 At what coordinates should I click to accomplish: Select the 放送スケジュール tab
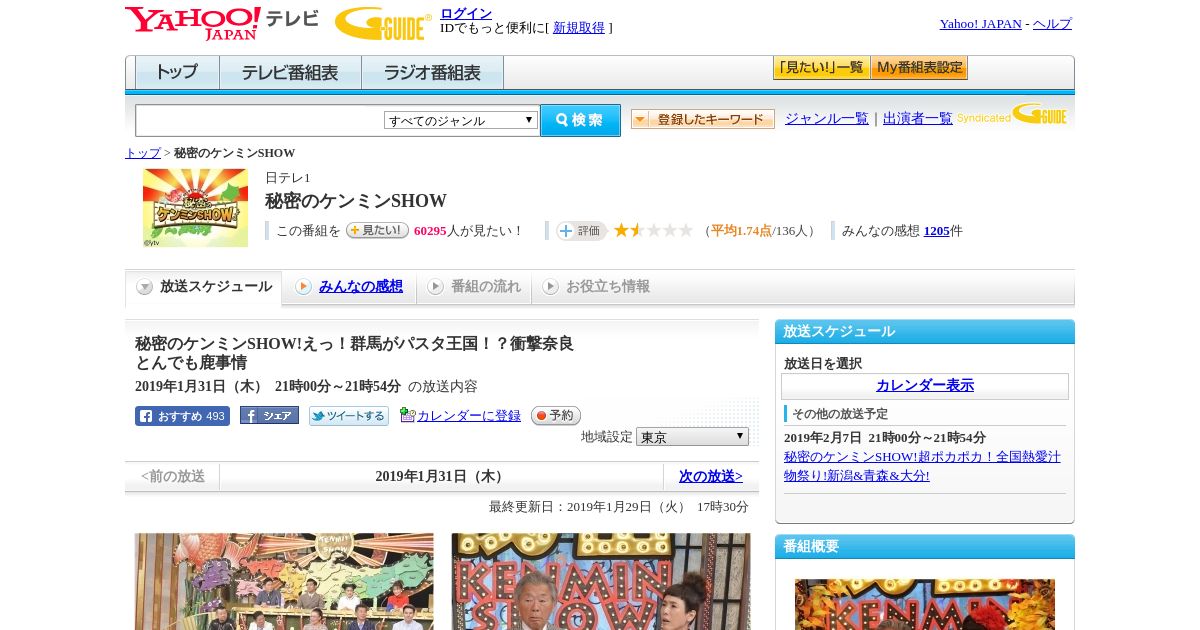pyautogui.click(x=204, y=287)
